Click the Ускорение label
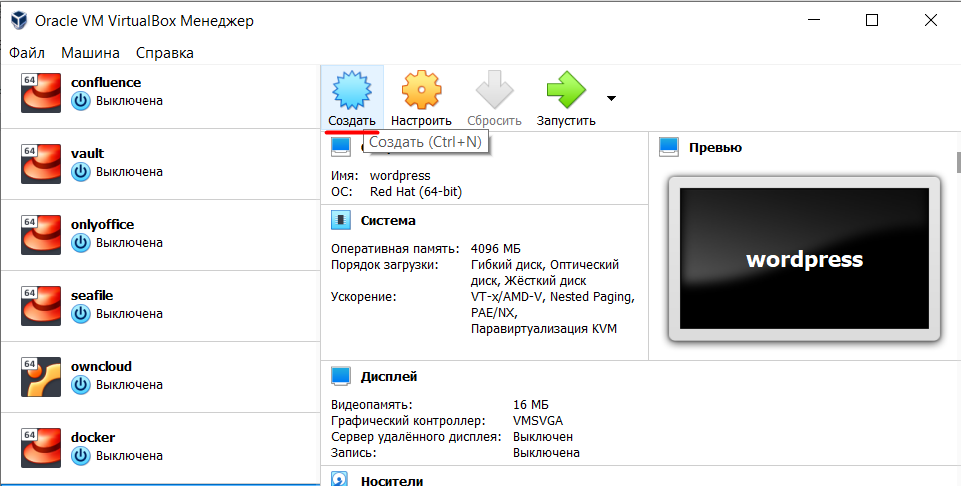Screen dimensions: 961x486 [364, 297]
